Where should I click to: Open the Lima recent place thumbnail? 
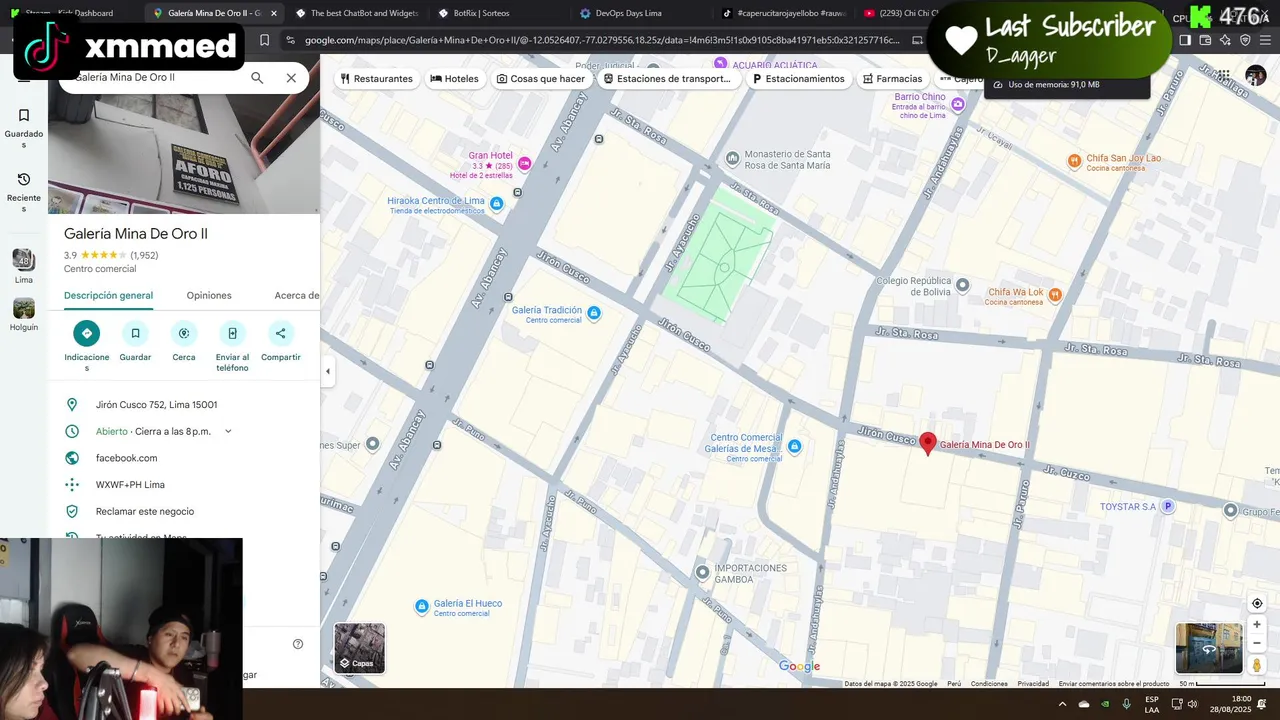point(24,266)
